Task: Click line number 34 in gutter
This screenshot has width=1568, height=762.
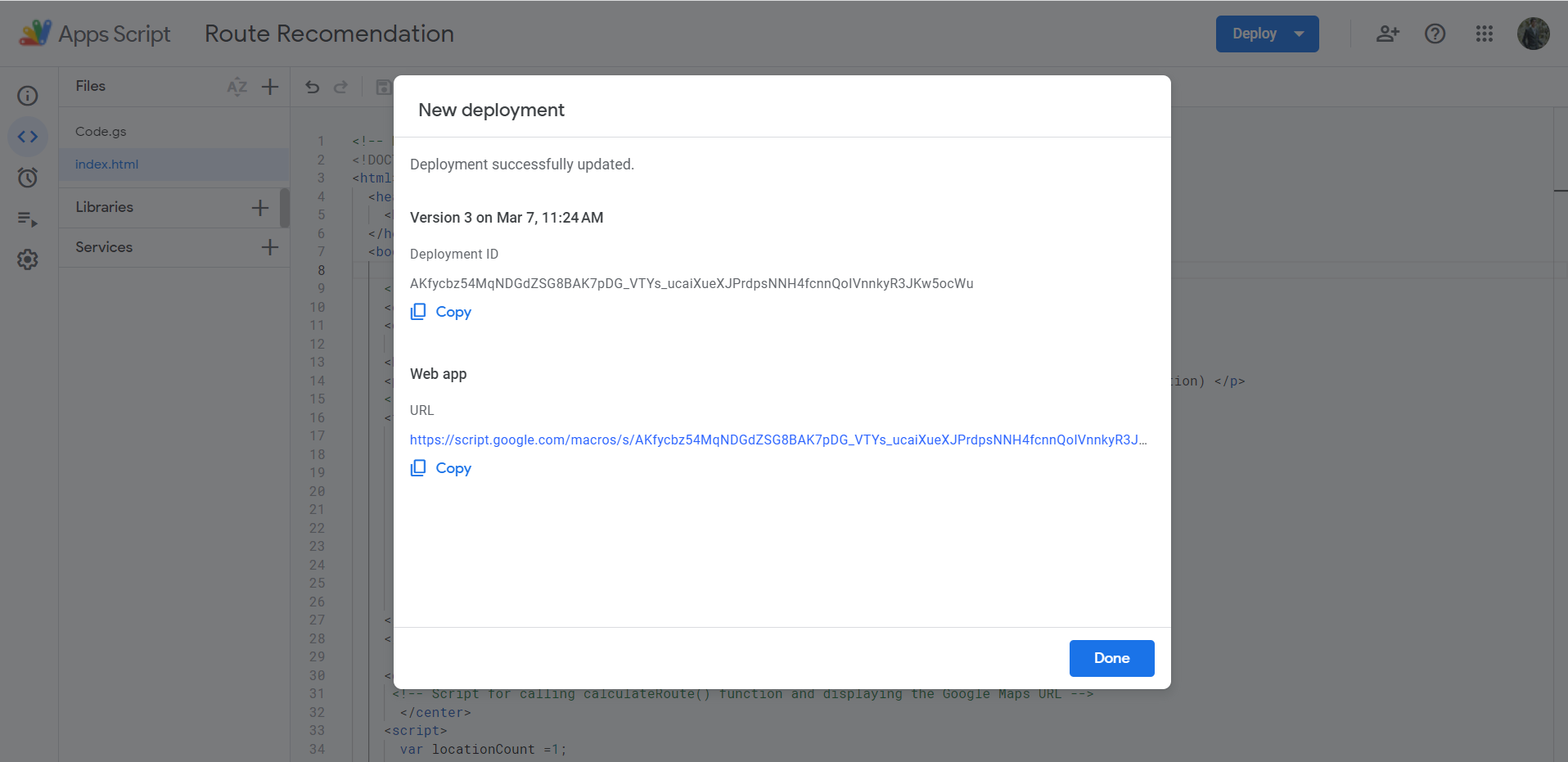Action: (x=317, y=749)
